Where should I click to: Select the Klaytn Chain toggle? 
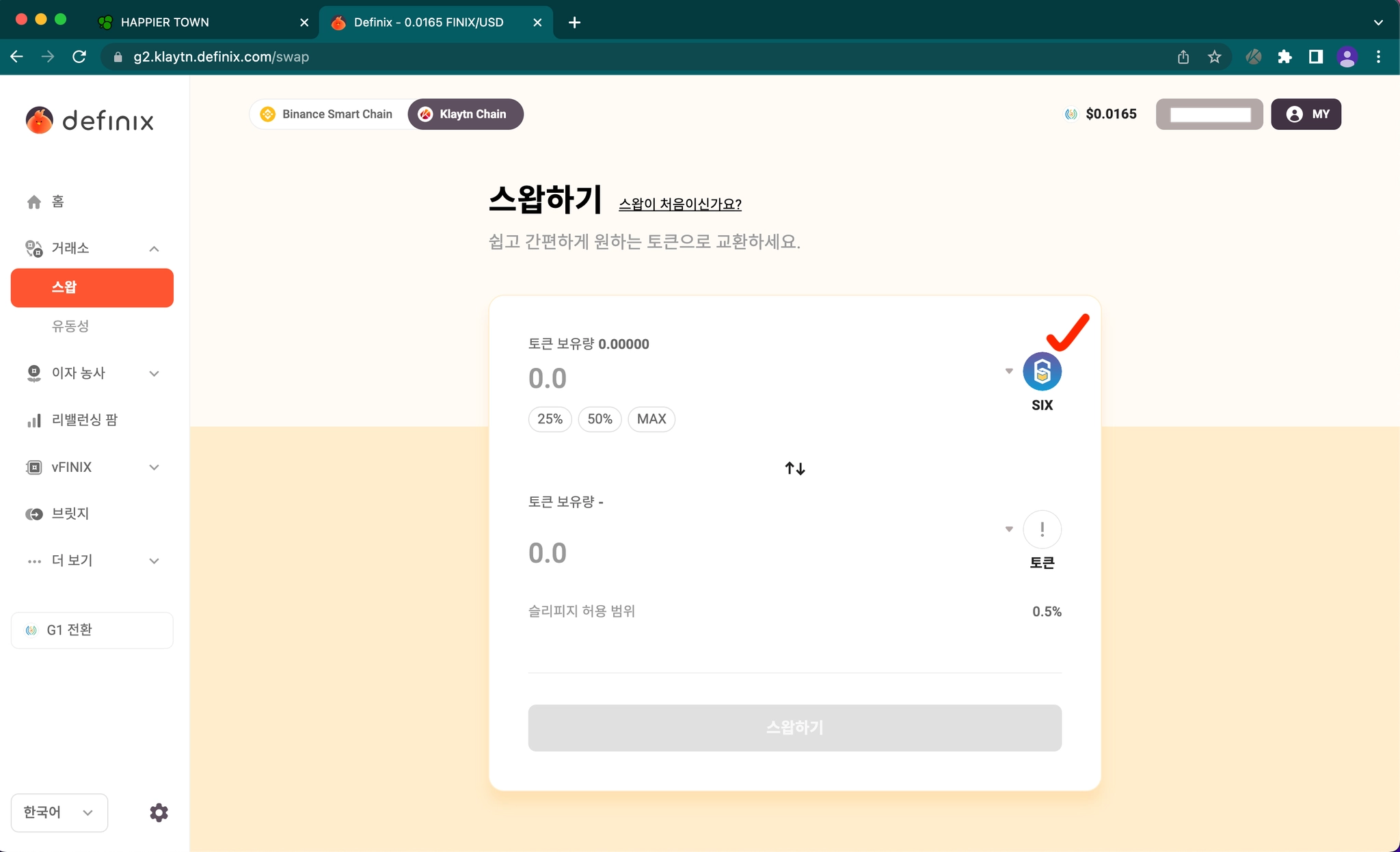pos(465,114)
